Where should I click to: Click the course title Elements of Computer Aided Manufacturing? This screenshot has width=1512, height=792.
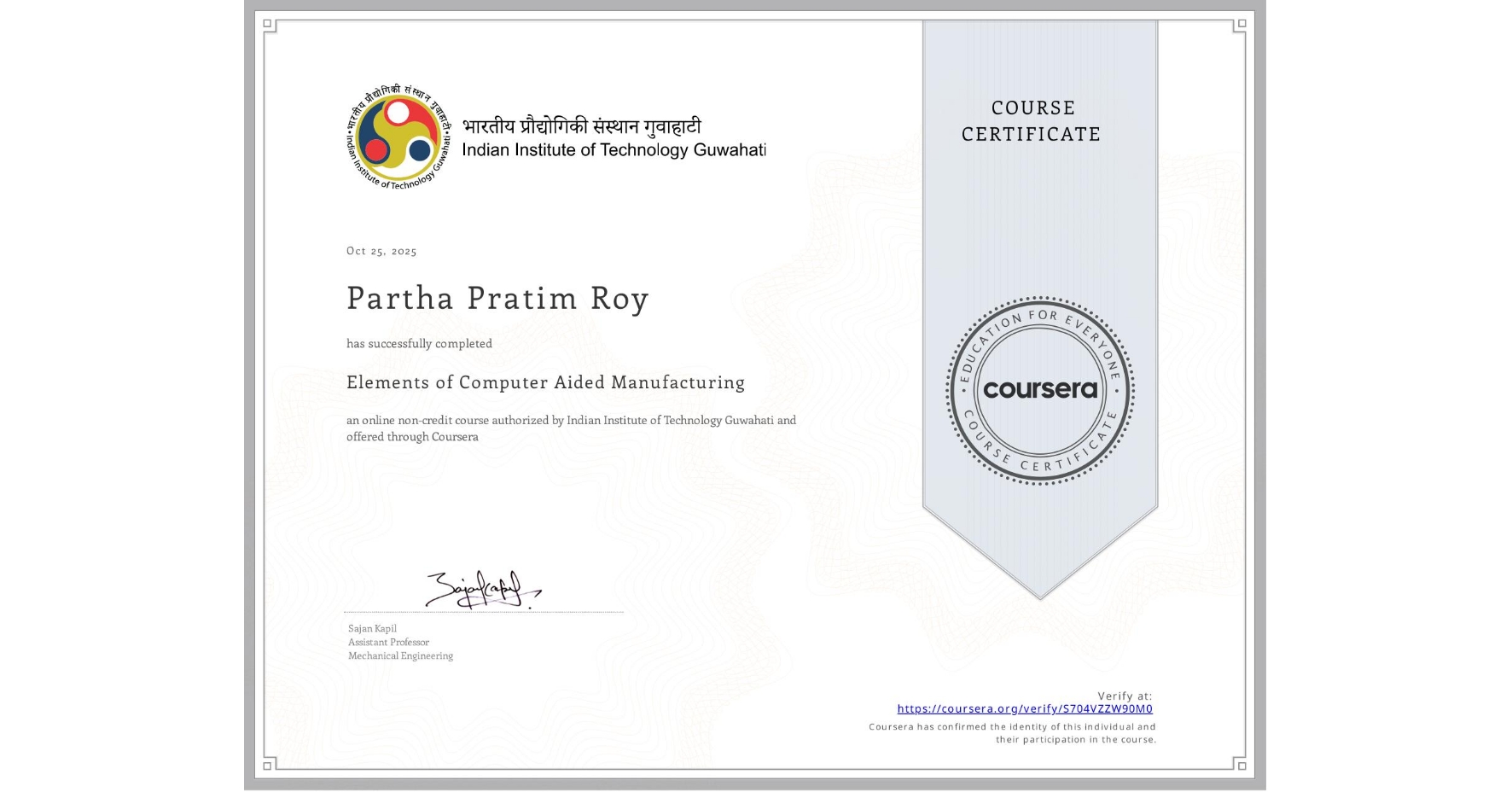(x=544, y=383)
